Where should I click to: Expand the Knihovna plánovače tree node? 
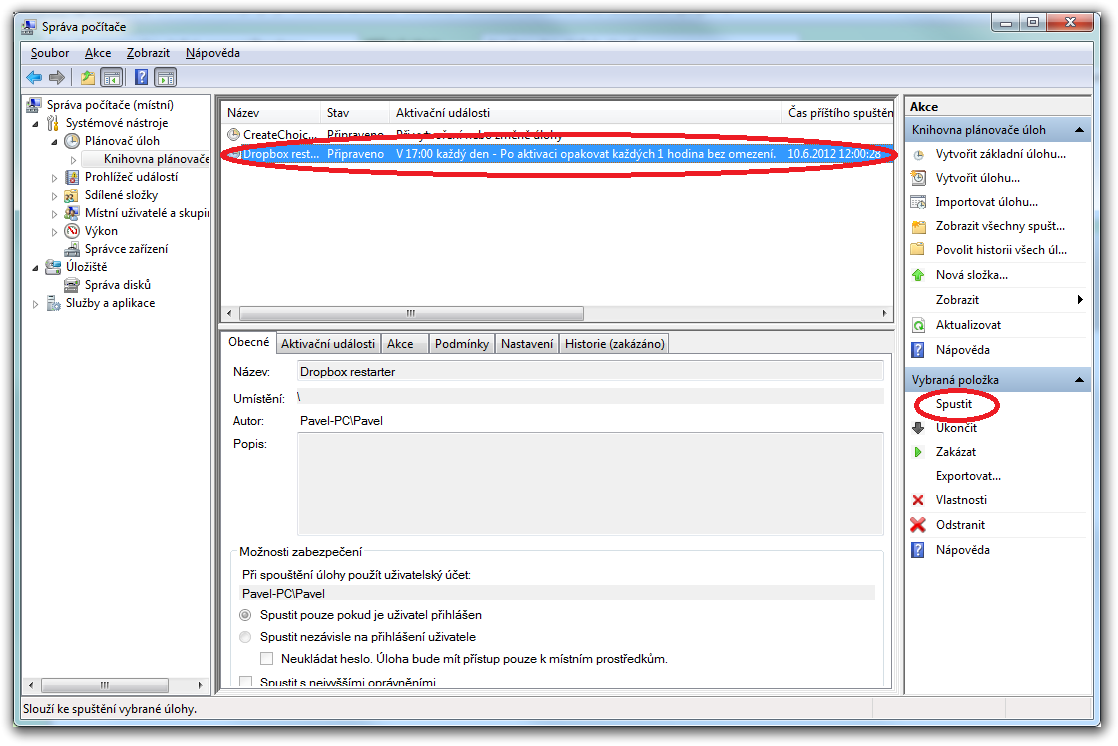click(x=73, y=160)
